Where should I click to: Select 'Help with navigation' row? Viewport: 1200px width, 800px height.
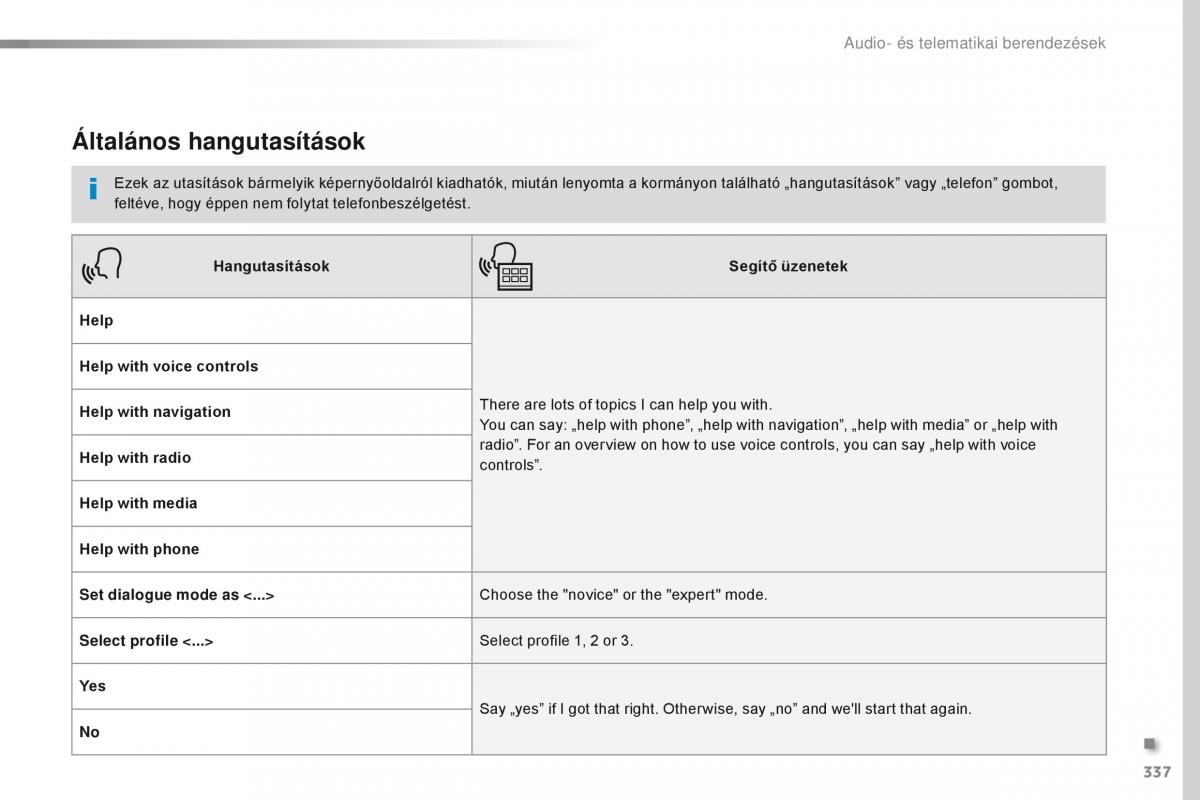[x=272, y=412]
